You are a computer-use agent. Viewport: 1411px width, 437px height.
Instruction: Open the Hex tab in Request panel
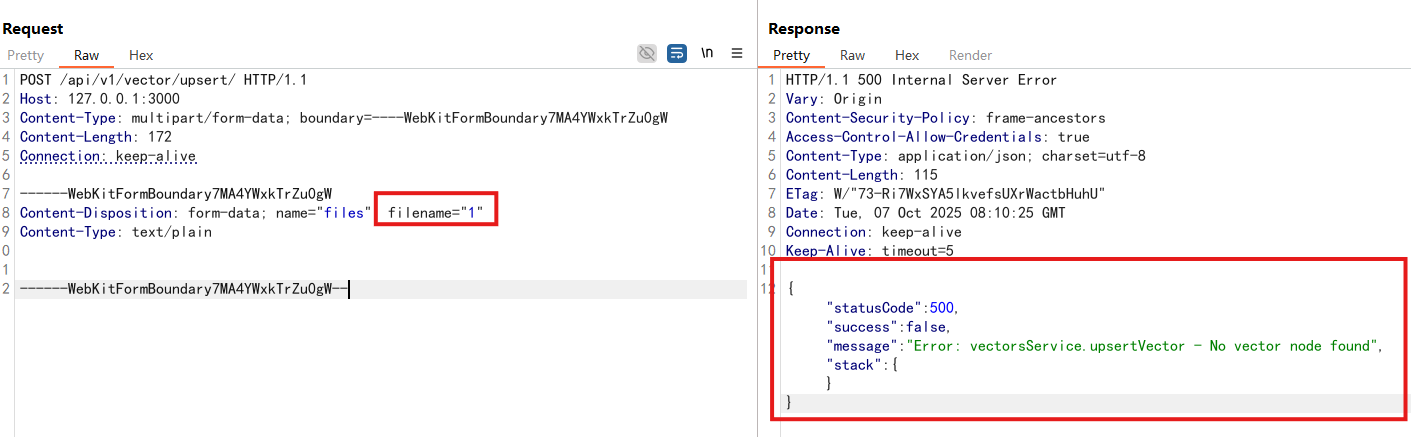pyautogui.click(x=141, y=55)
